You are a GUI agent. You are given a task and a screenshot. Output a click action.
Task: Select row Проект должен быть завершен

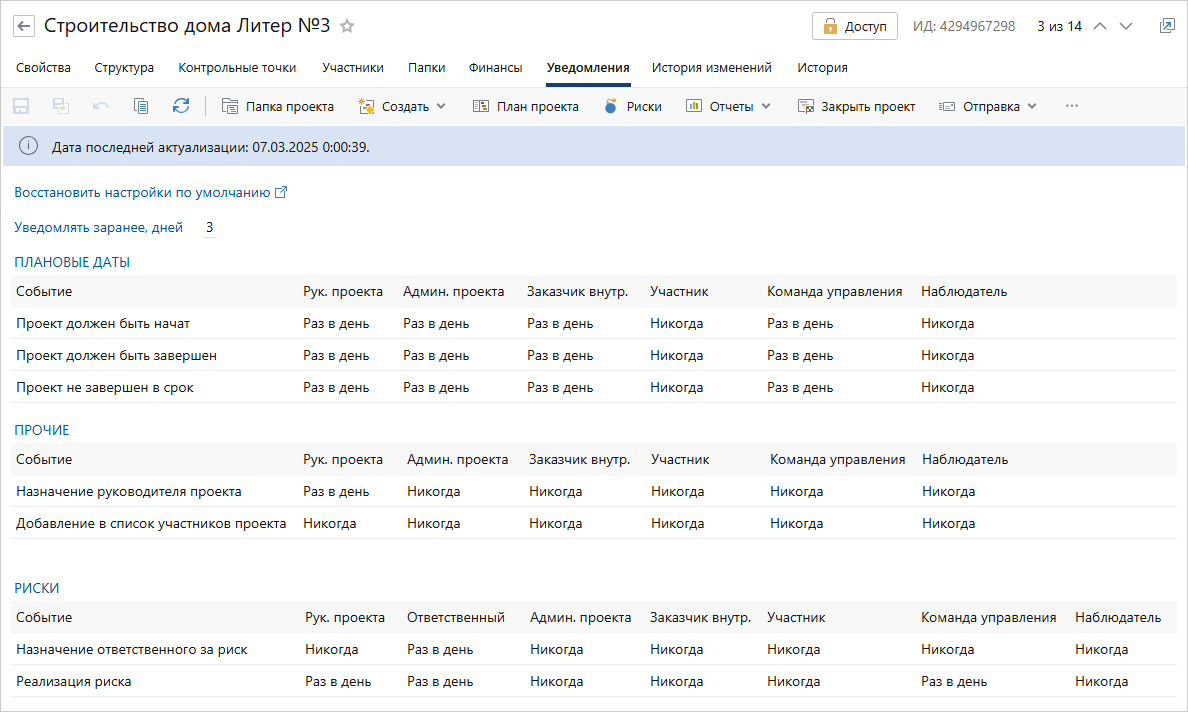(594, 355)
